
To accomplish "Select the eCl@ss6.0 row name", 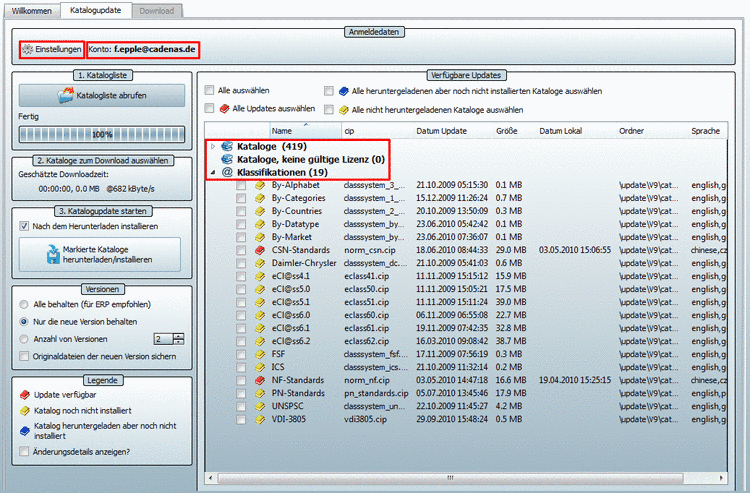I will (x=291, y=315).
